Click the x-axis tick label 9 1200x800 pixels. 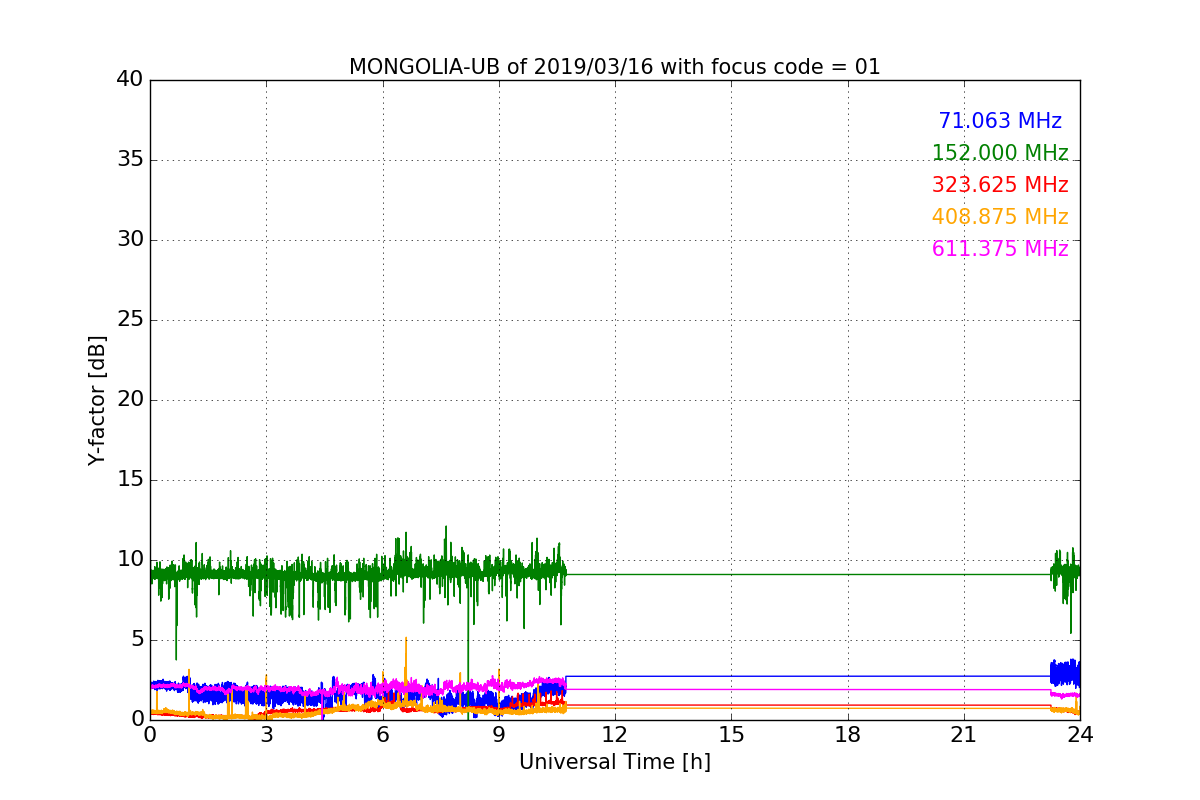499,734
